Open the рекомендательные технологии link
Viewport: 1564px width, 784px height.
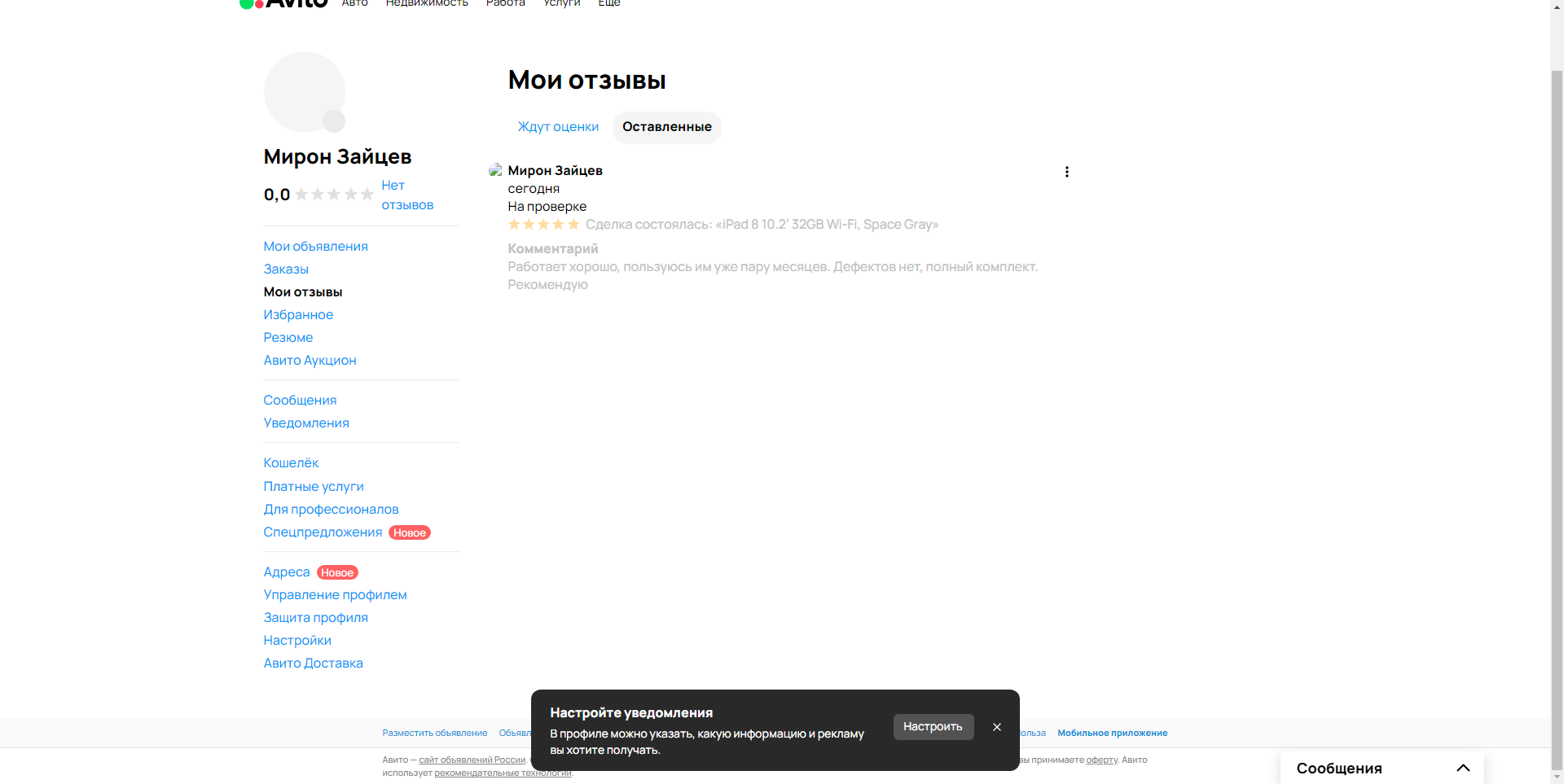pos(503,773)
